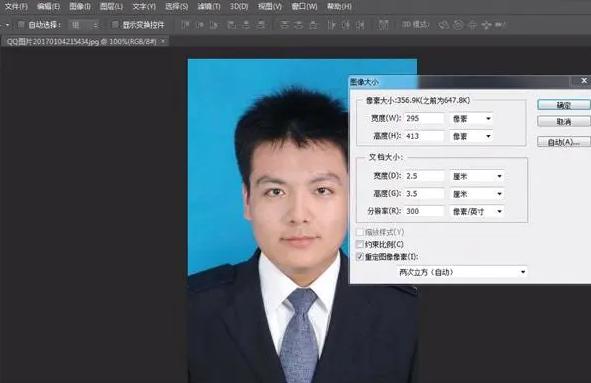Screen dimensions: 591x383
Task: Click the align right edges icon
Action: (x=260, y=25)
